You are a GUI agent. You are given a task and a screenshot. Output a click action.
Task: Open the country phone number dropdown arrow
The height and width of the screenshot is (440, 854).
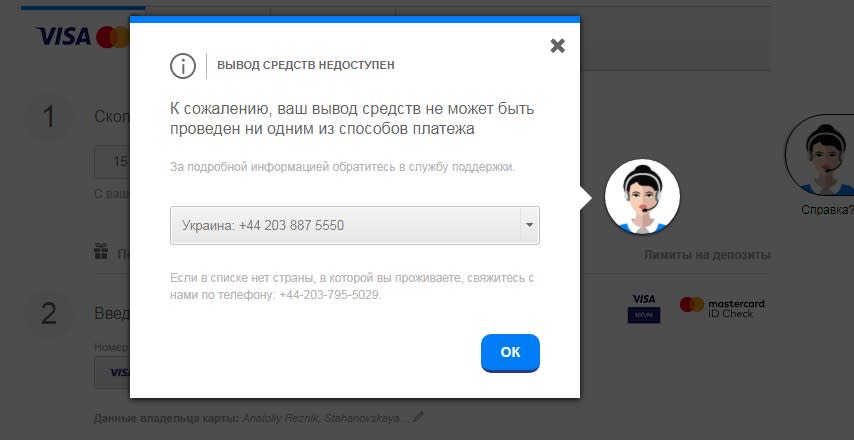coord(529,225)
